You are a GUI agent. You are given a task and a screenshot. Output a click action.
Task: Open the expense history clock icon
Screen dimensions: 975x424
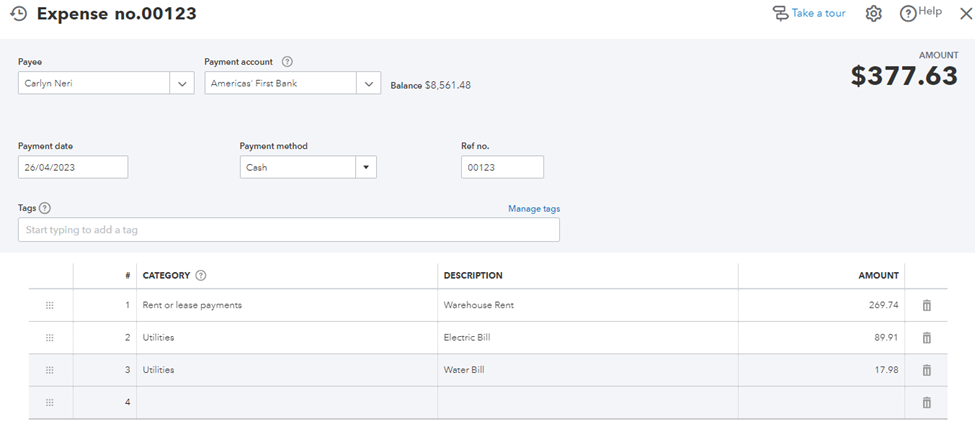point(18,14)
